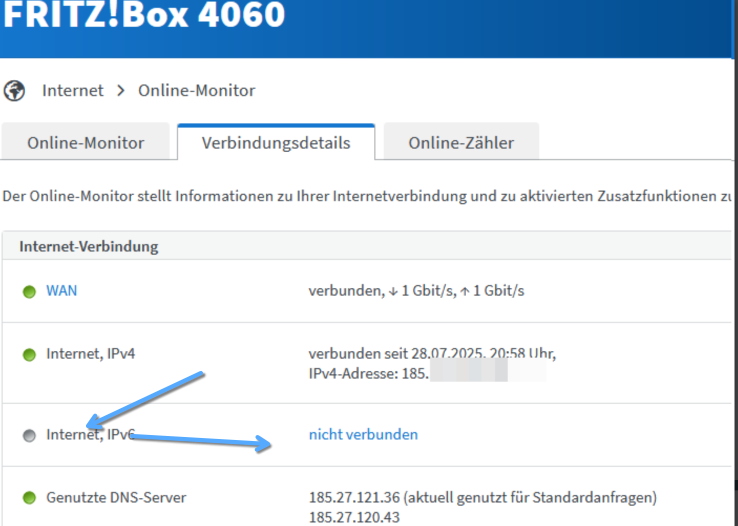Image resolution: width=738 pixels, height=526 pixels.
Task: Click the FRITZ!Box 4060 header title
Action: [x=143, y=16]
